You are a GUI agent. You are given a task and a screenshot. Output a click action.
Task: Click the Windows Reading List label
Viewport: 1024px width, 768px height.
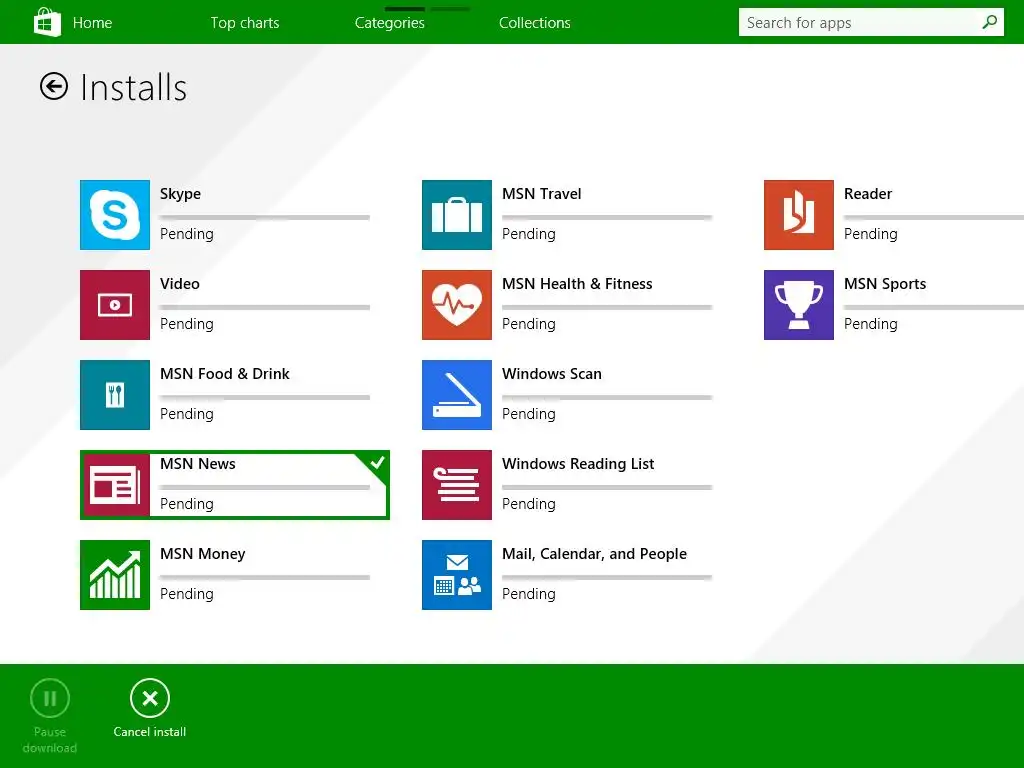tap(578, 464)
